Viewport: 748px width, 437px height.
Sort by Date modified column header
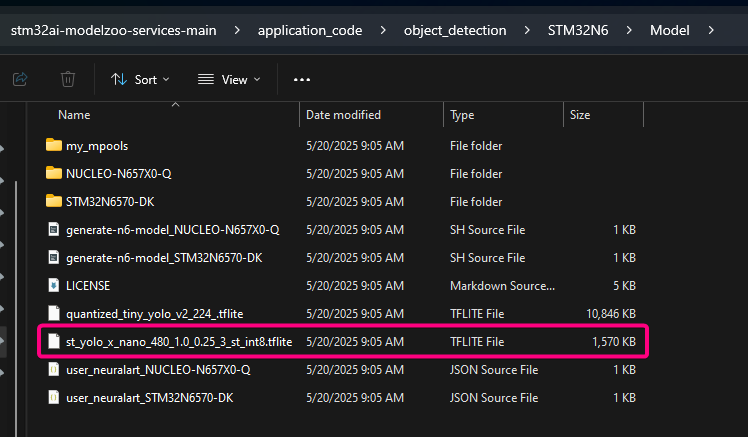(343, 115)
